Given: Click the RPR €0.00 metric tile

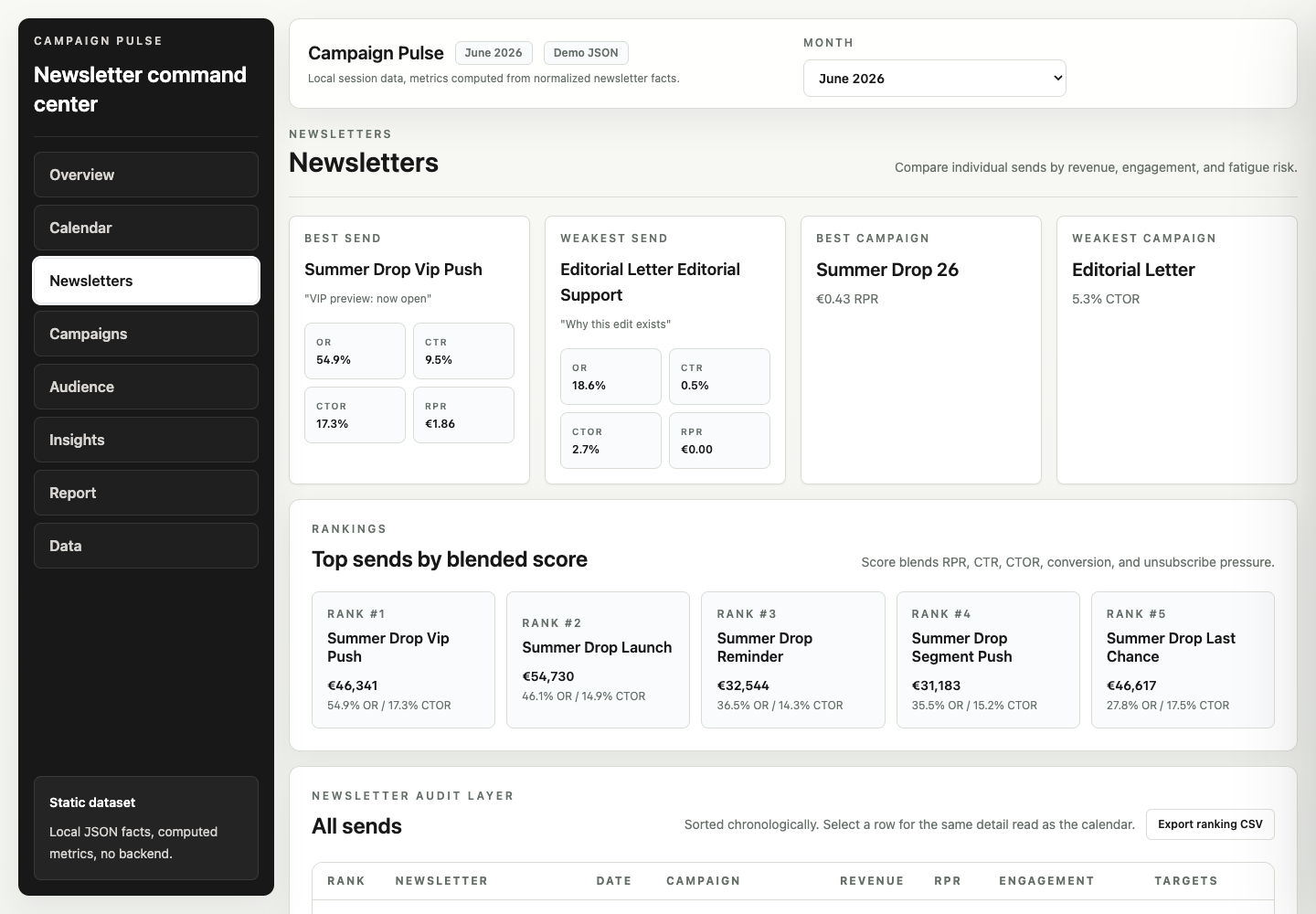Looking at the screenshot, I should [x=719, y=441].
